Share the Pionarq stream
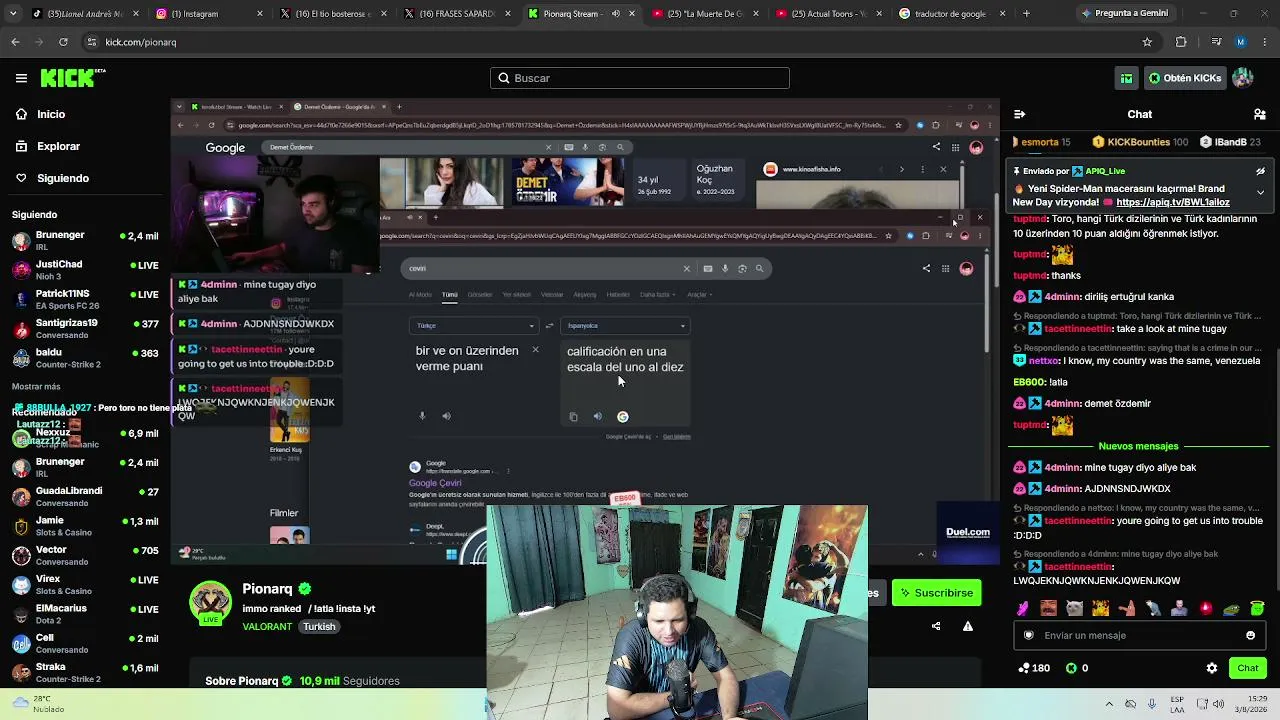The image size is (1280, 720). 936,626
